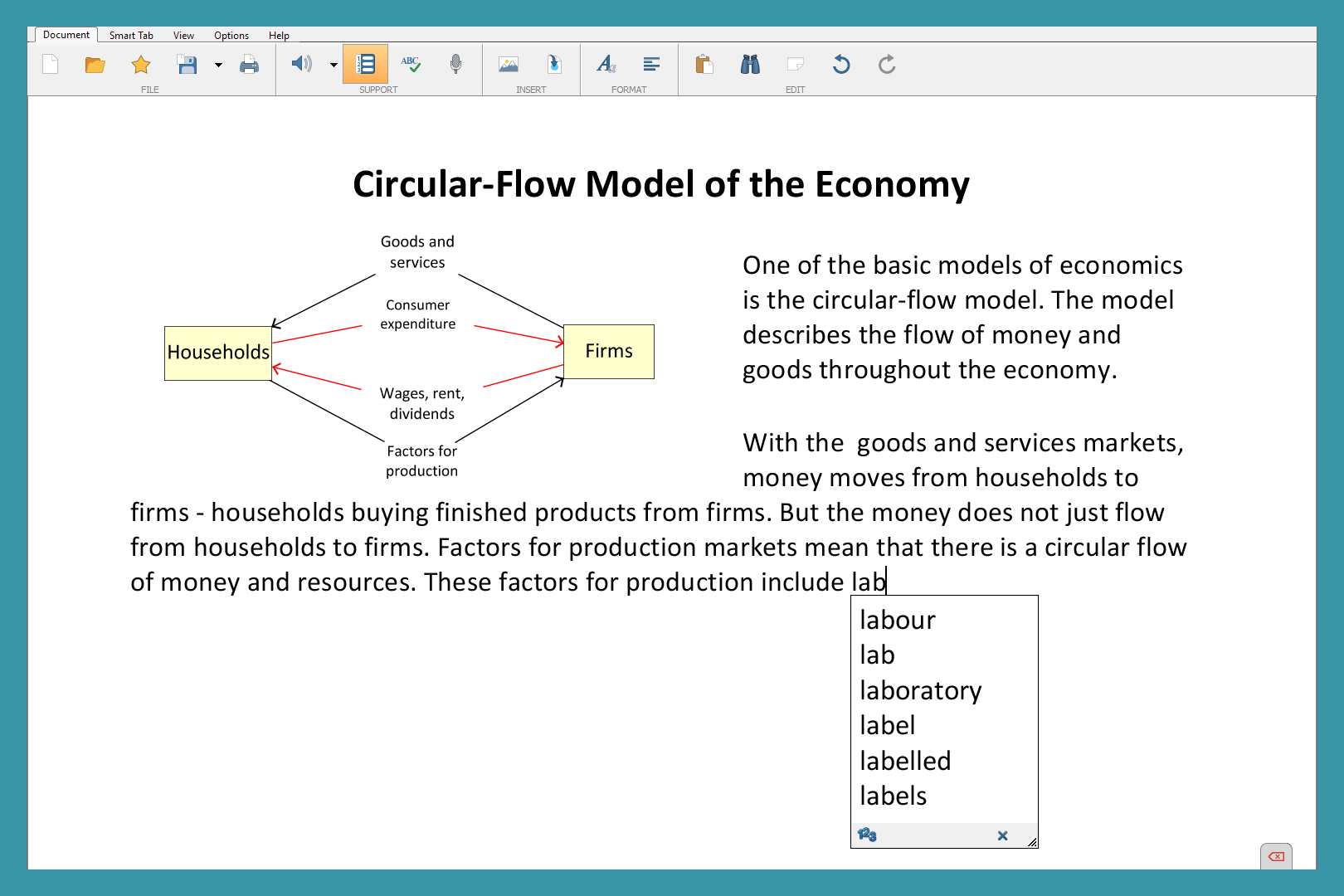
Task: Click the 'Wages, rent, dividends' diagram label
Action: click(x=422, y=403)
